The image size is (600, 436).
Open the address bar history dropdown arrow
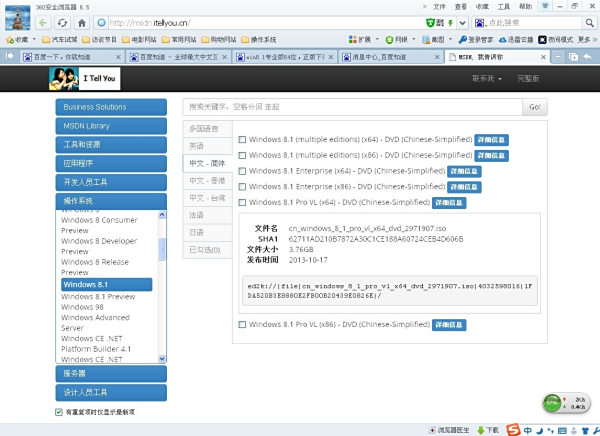coord(462,23)
